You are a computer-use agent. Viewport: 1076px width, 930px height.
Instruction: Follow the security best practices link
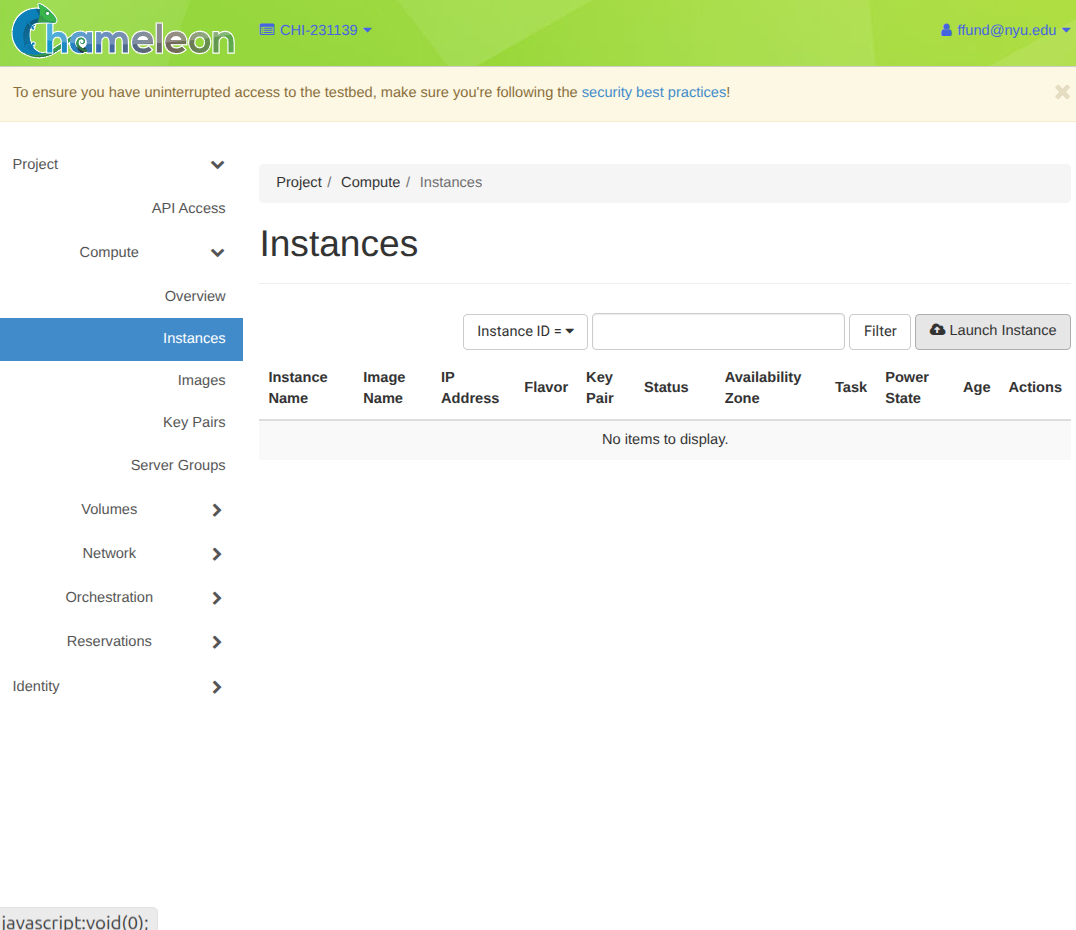coord(654,92)
